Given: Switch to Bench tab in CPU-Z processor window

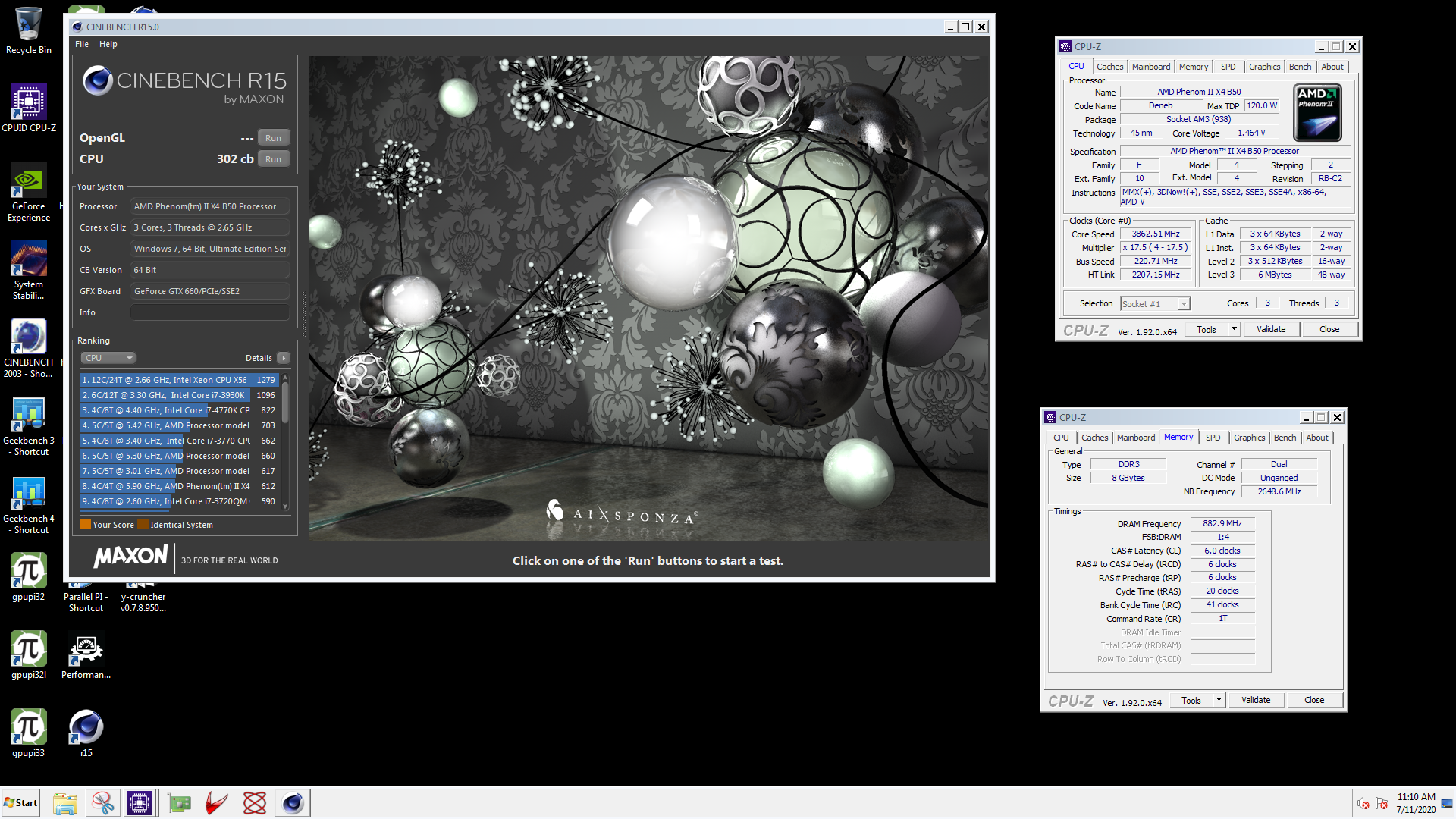Looking at the screenshot, I should pos(1300,67).
